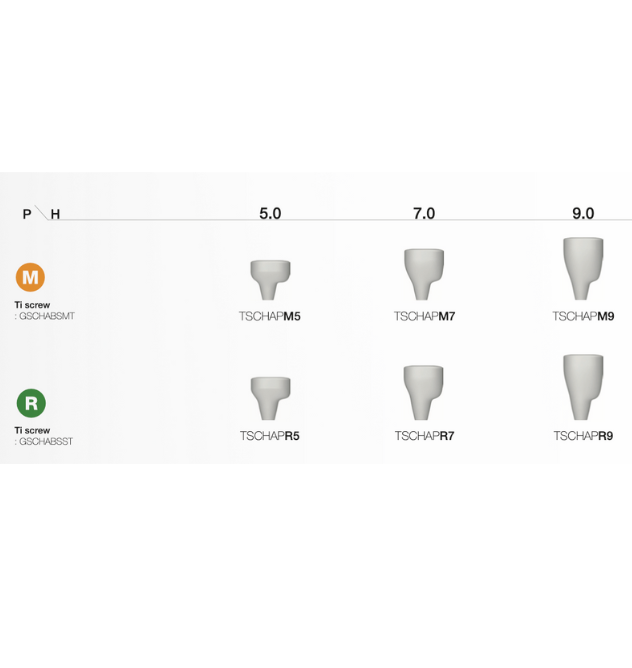Select the TSCHAPR7 abutment image
This screenshot has height=668, width=632.
(x=424, y=392)
